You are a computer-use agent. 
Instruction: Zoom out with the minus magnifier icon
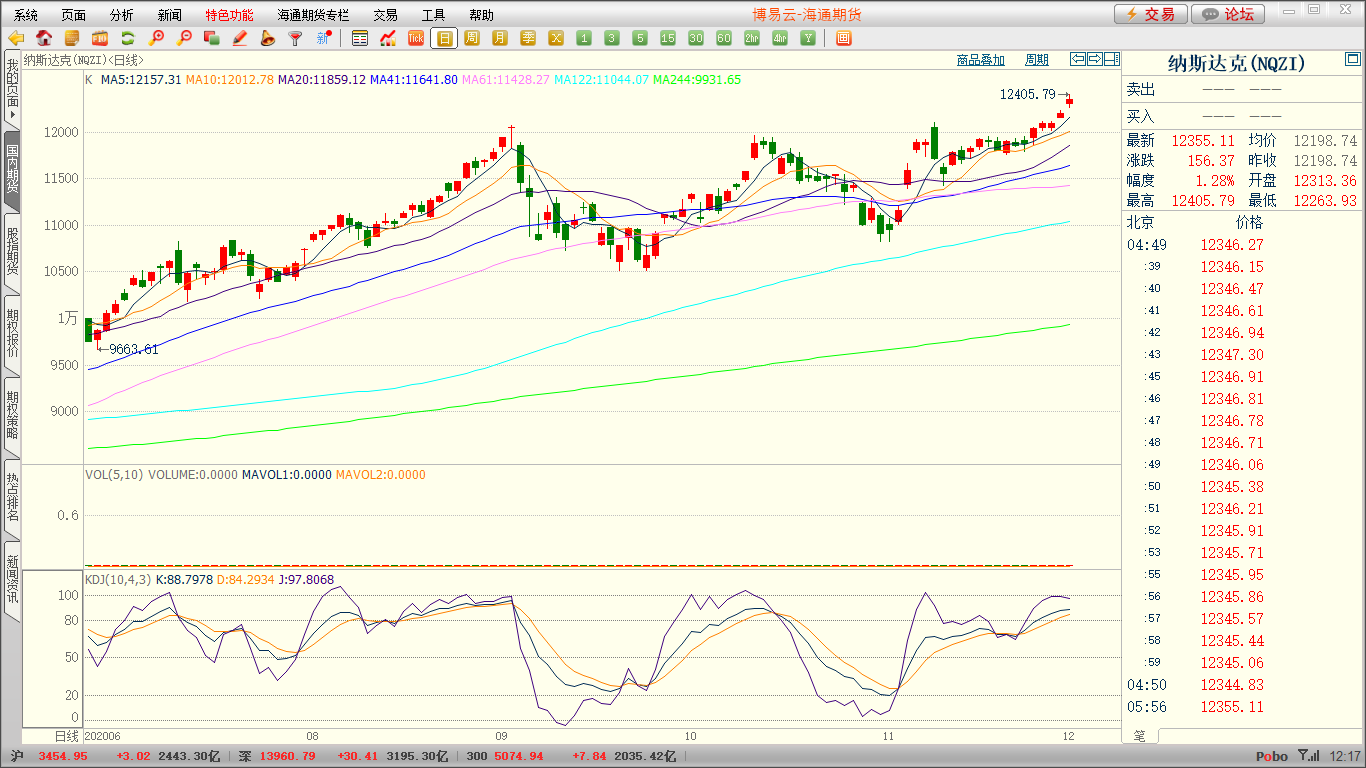pos(184,38)
